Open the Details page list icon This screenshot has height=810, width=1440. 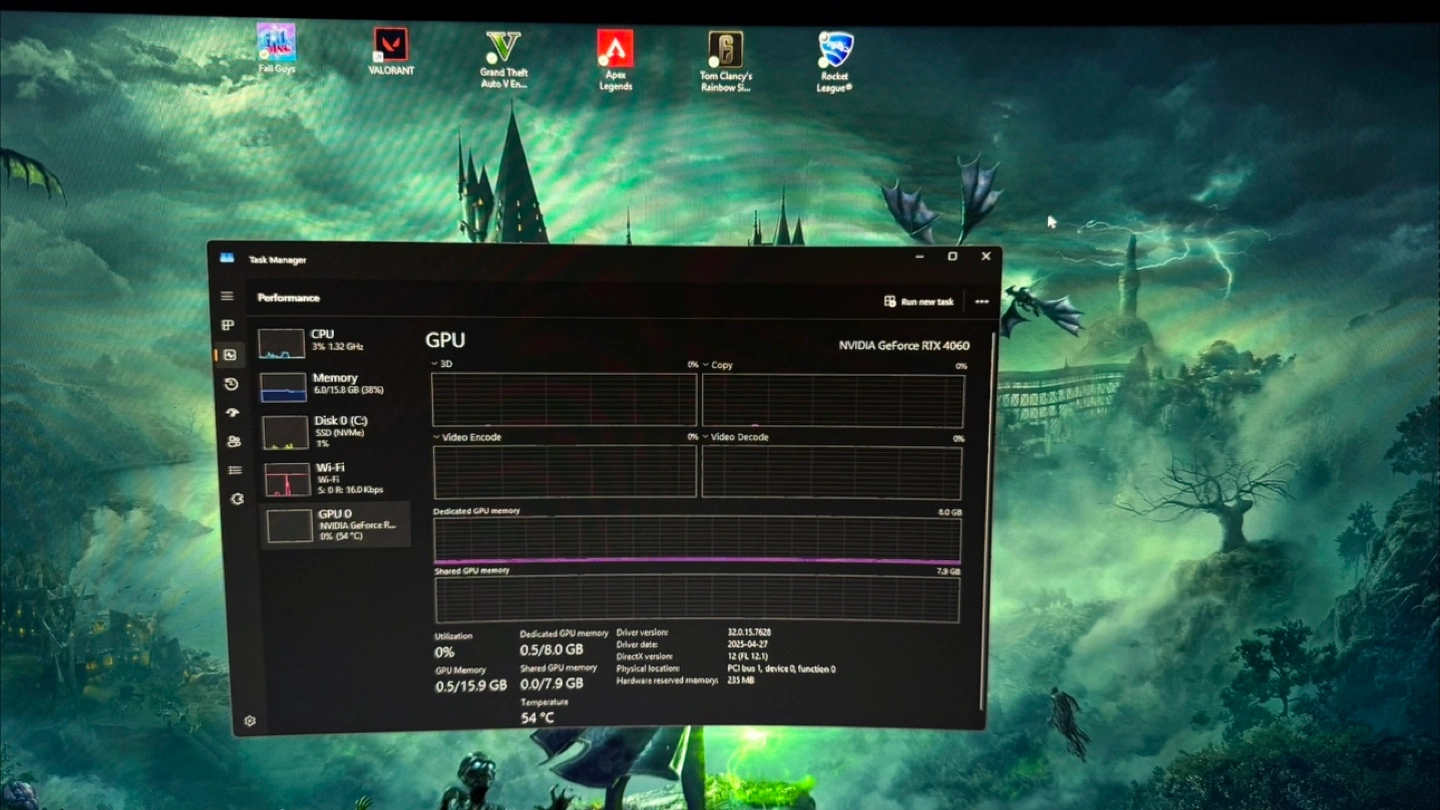[235, 470]
